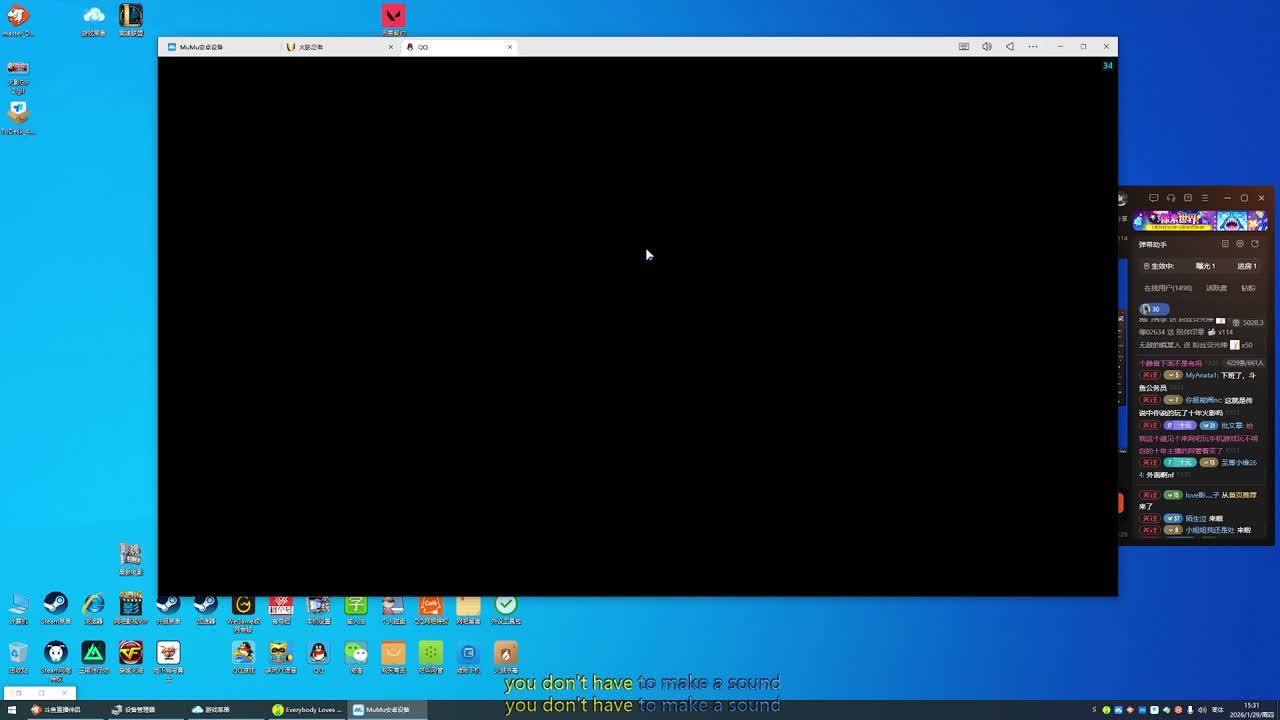Screen dimensions: 1280x720
Task: Open the keyboard mapping icon in MuMu toolbar
Action: point(963,47)
